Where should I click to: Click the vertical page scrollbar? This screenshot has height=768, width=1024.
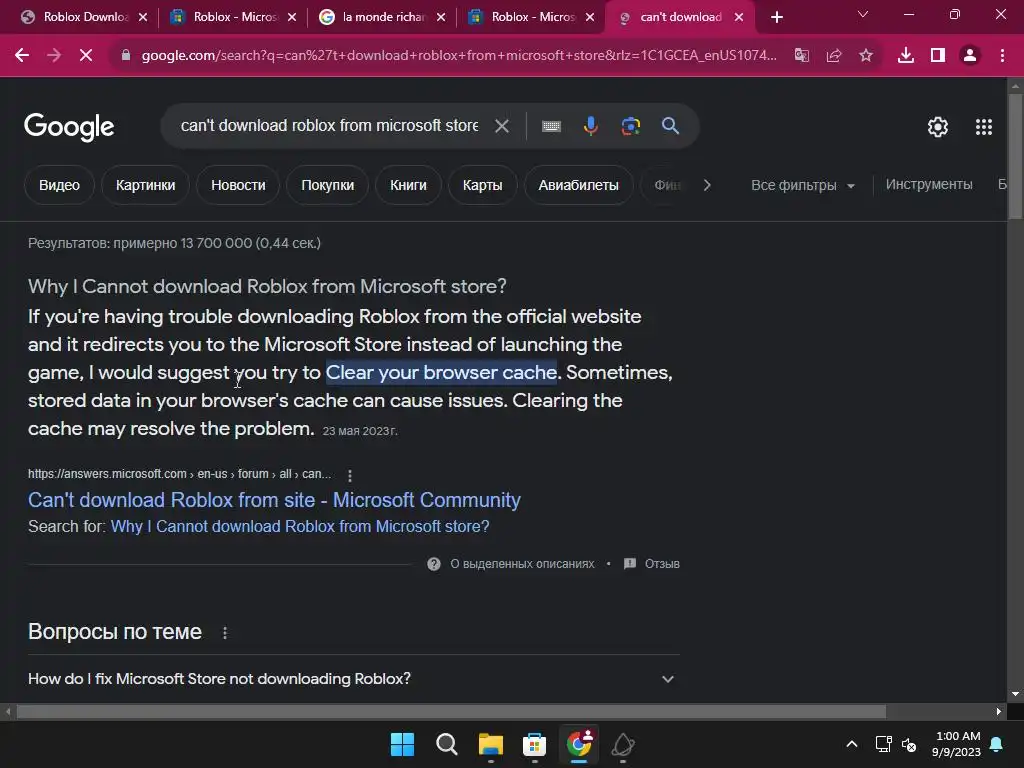click(1016, 157)
